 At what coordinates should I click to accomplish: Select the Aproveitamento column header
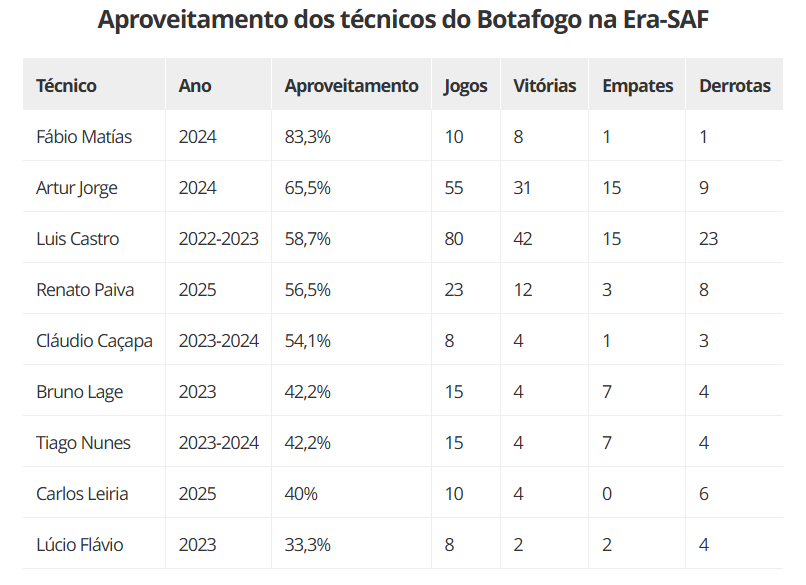click(x=351, y=86)
